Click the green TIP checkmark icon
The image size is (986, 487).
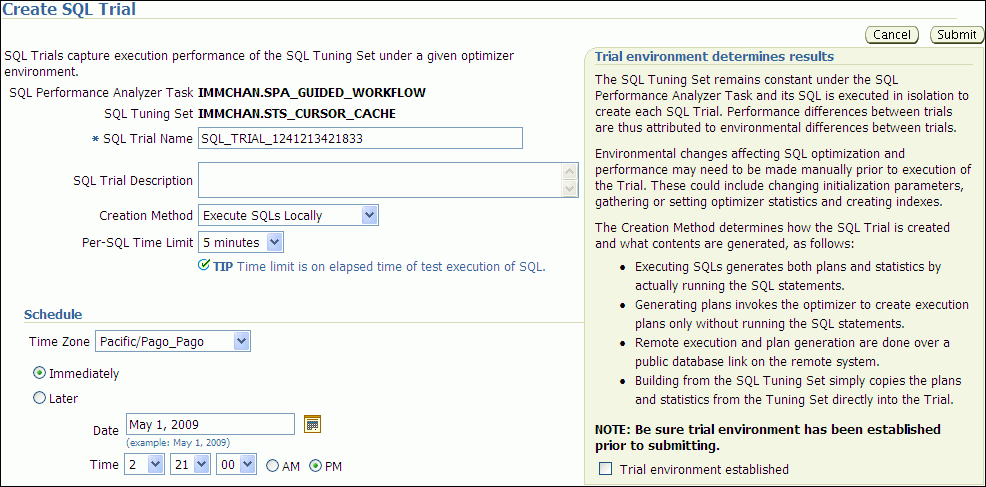click(204, 266)
